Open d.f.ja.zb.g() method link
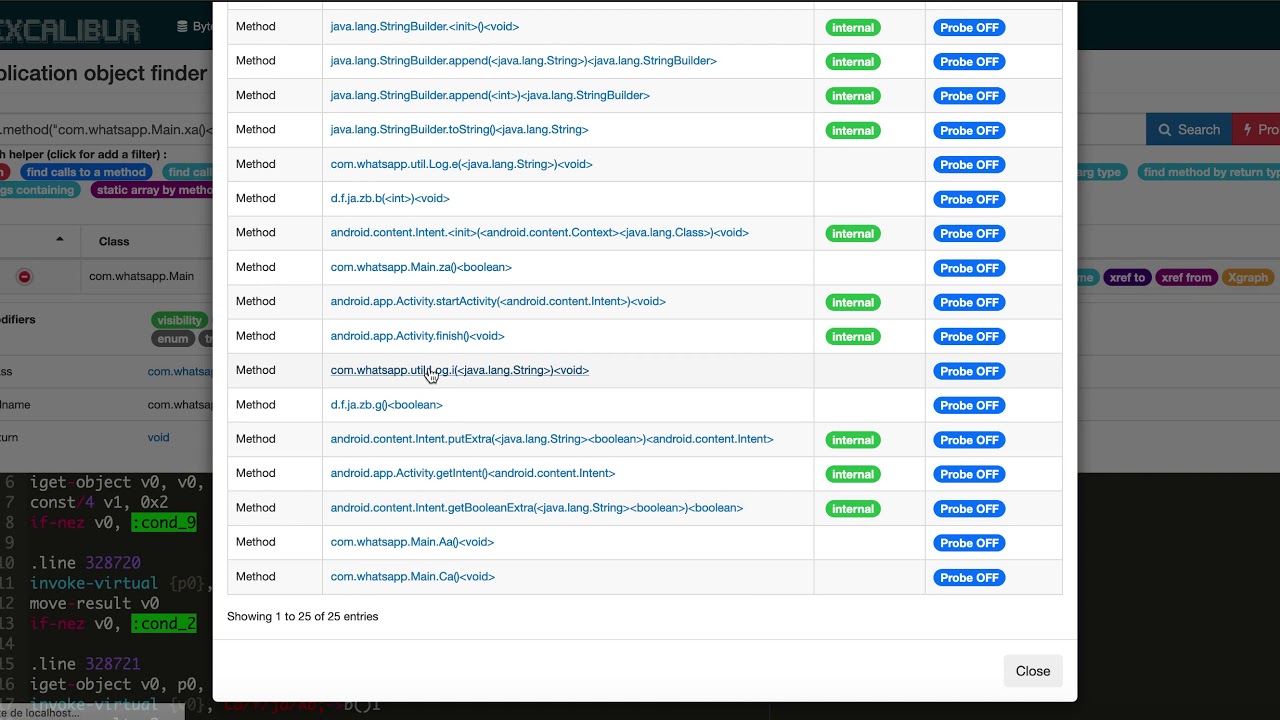This screenshot has height=720, width=1280. click(x=386, y=405)
